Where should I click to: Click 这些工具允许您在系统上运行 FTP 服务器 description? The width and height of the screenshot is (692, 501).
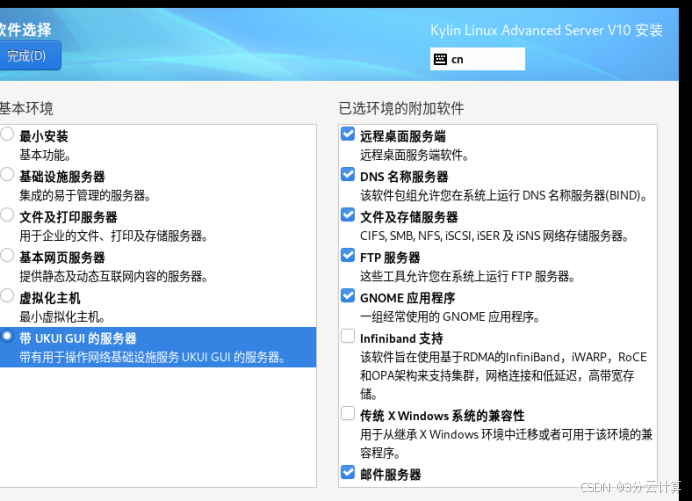pyautogui.click(x=468, y=276)
